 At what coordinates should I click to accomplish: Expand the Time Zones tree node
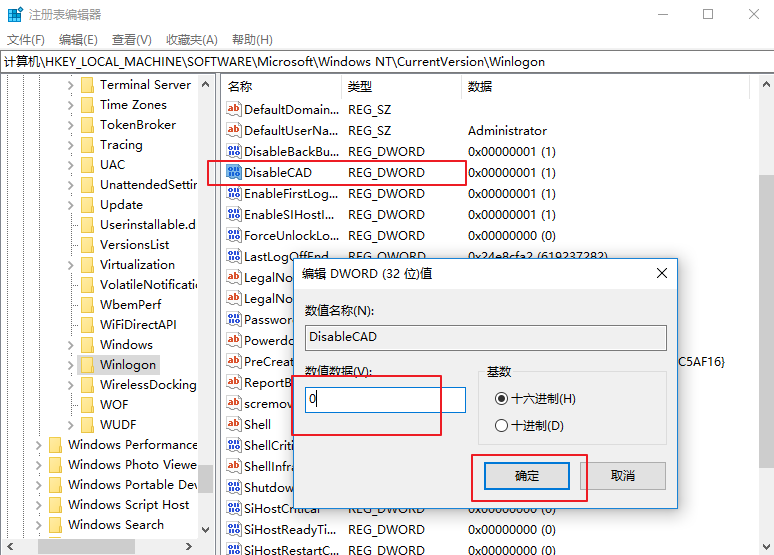coord(71,105)
